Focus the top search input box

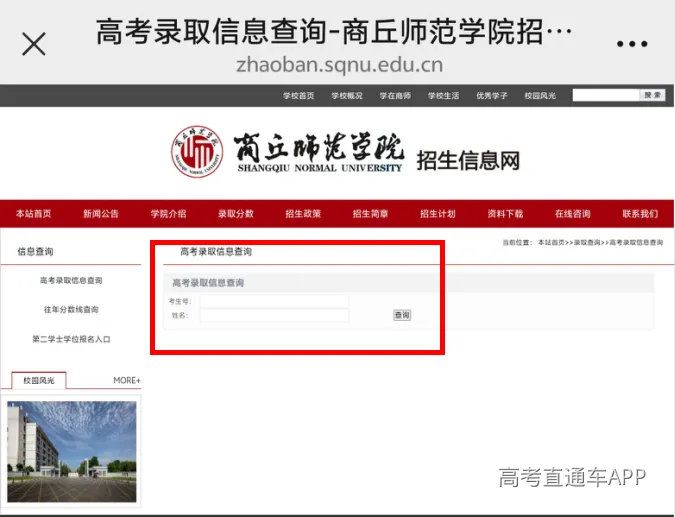click(606, 95)
